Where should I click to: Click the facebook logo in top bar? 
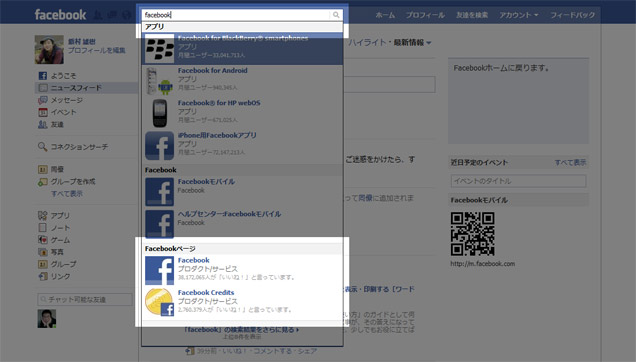(60, 15)
